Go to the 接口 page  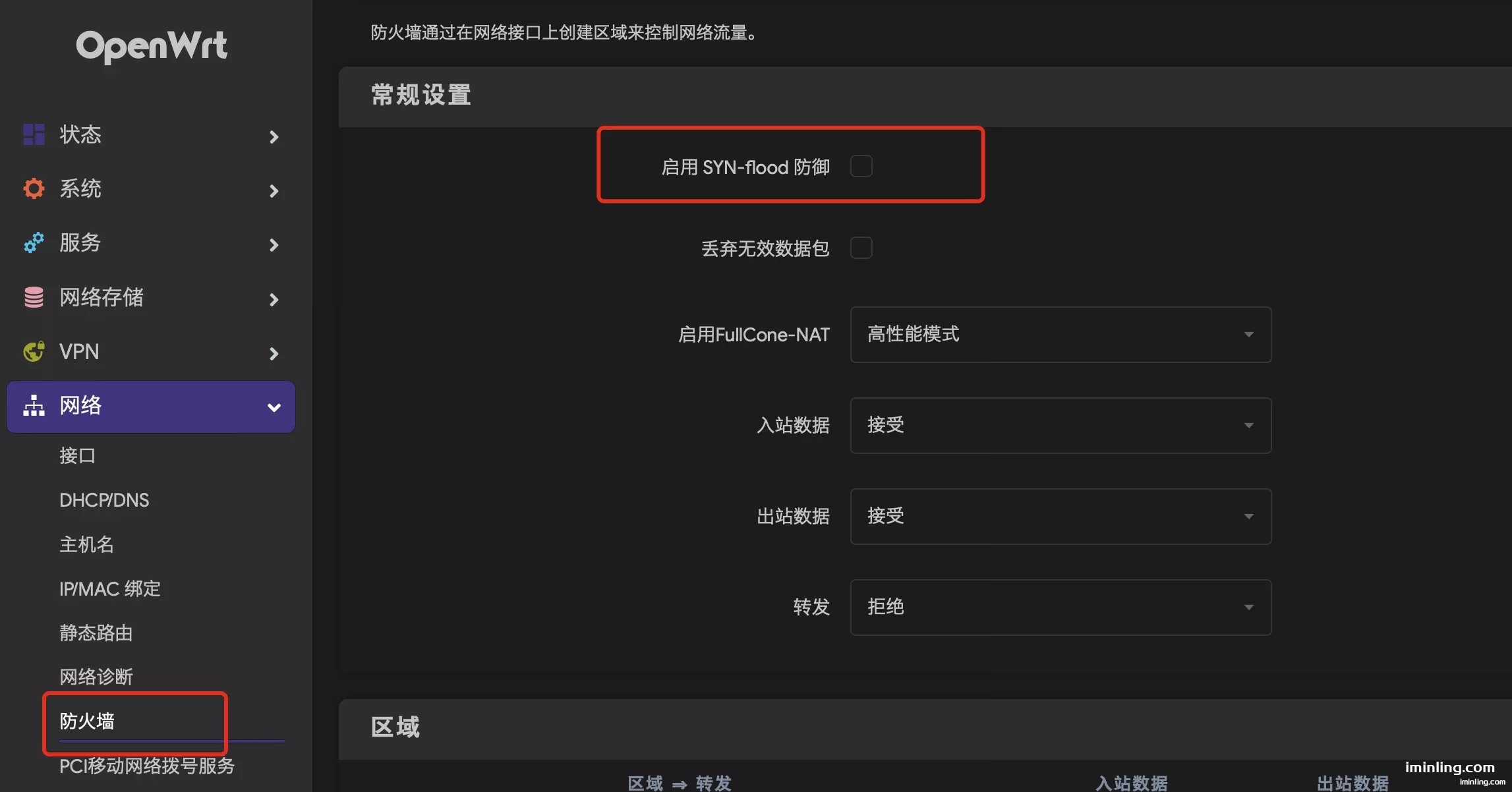tap(77, 455)
